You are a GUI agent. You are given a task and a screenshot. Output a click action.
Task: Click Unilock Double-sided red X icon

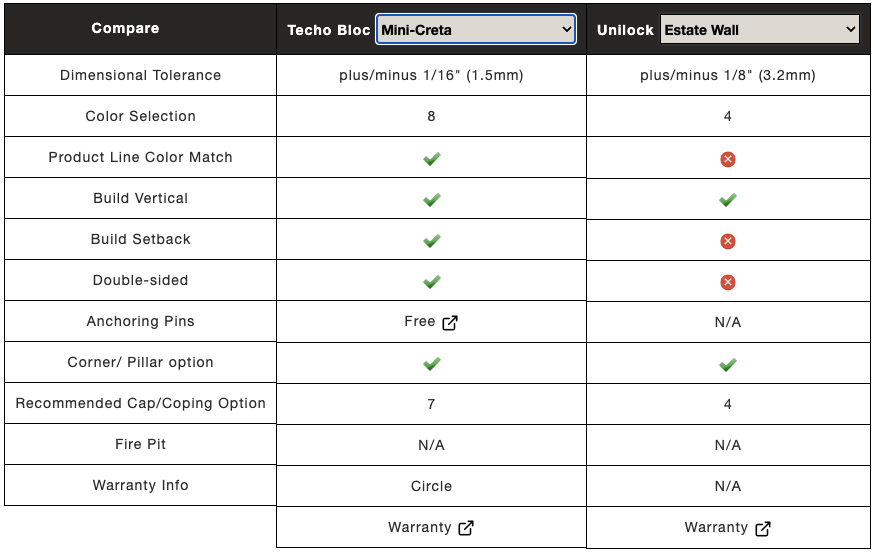(728, 282)
